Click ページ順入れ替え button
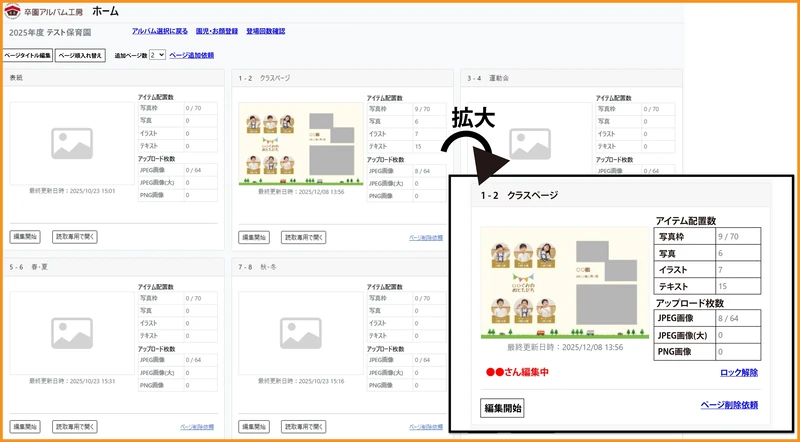The height and width of the screenshot is (442, 800). (x=80, y=56)
